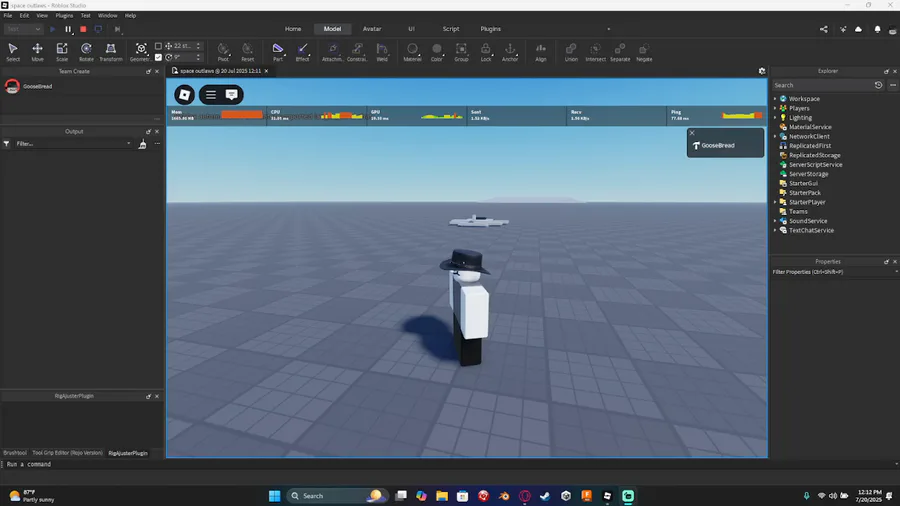Click the Weld tool
This screenshot has height=506, width=900.
382,52
